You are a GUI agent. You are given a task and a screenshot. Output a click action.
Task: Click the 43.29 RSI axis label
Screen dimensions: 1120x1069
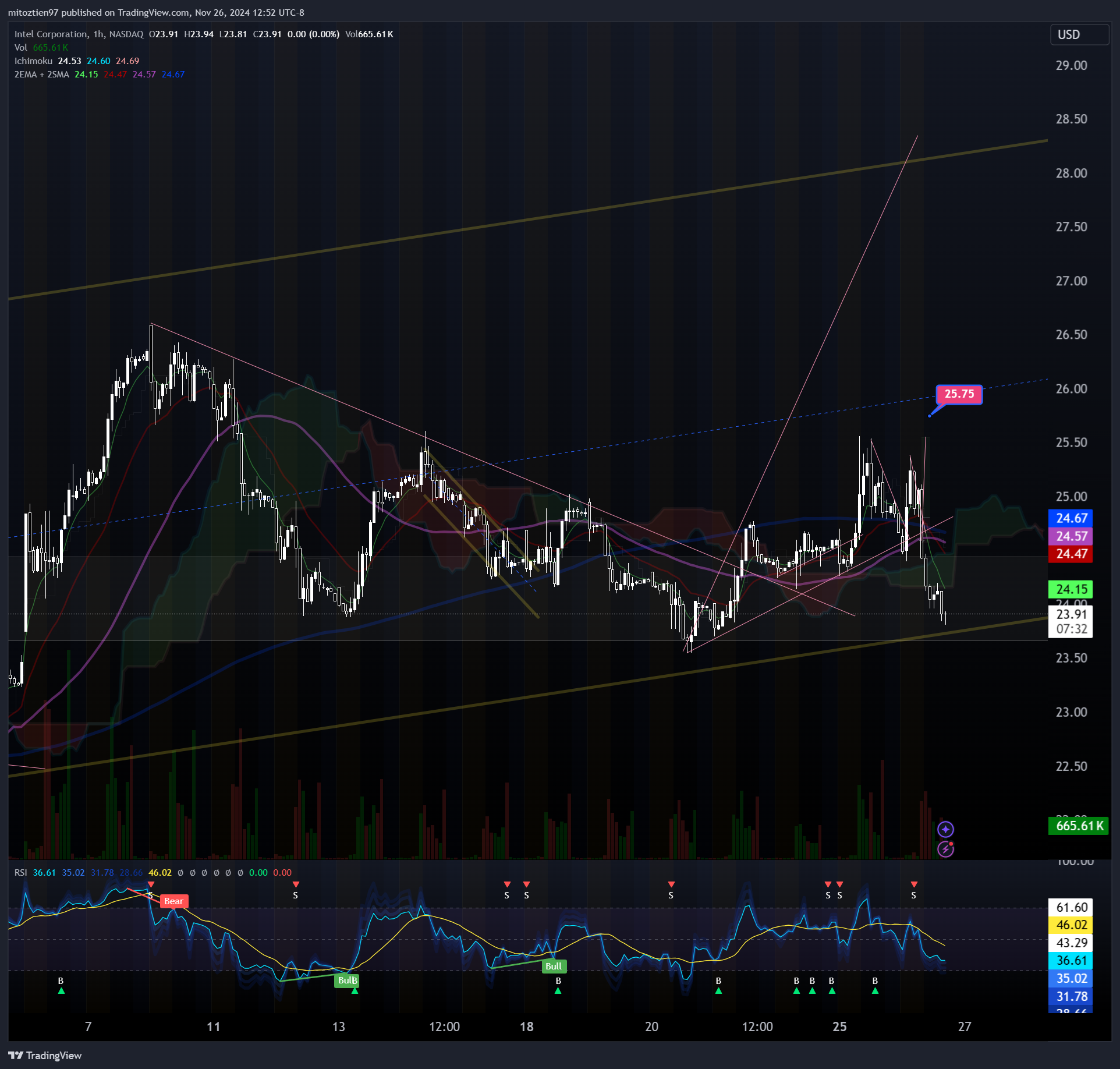pos(1071,943)
